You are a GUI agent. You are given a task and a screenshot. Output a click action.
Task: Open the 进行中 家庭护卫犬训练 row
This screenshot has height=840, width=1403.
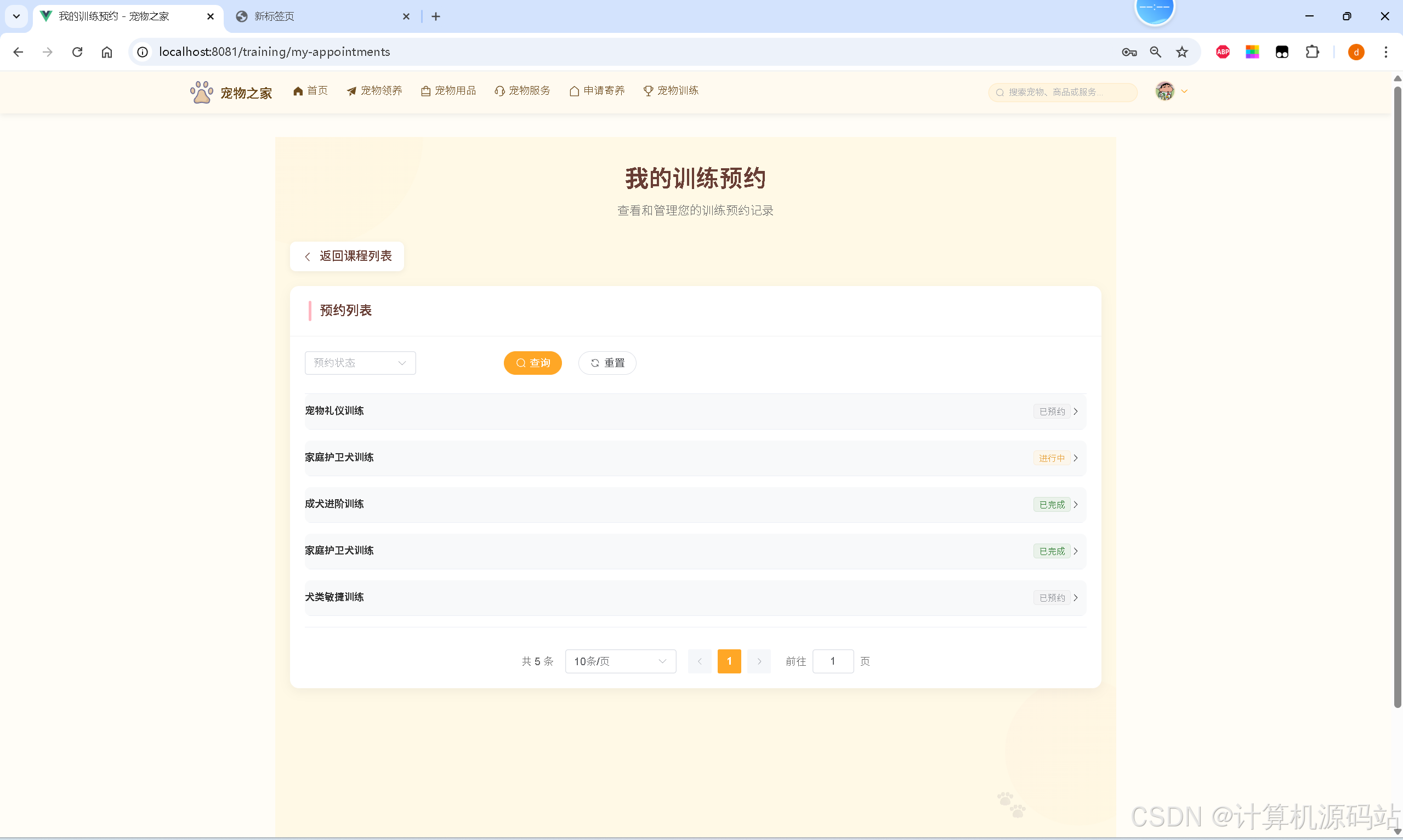click(695, 458)
